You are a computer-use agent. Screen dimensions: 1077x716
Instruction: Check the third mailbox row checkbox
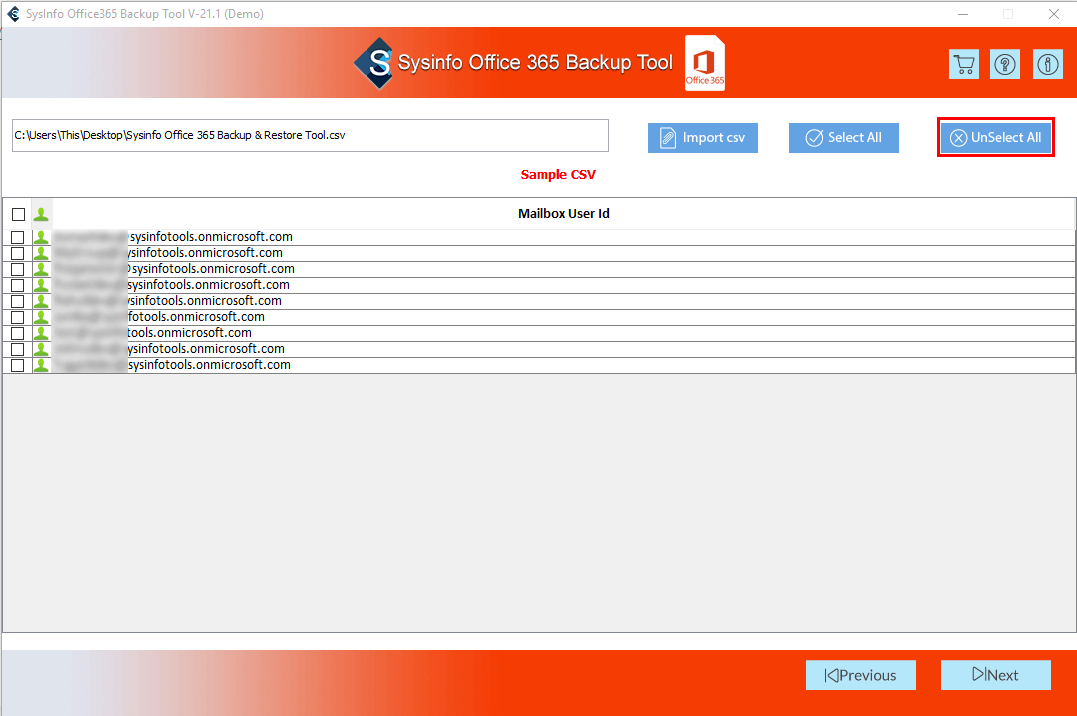(18, 269)
